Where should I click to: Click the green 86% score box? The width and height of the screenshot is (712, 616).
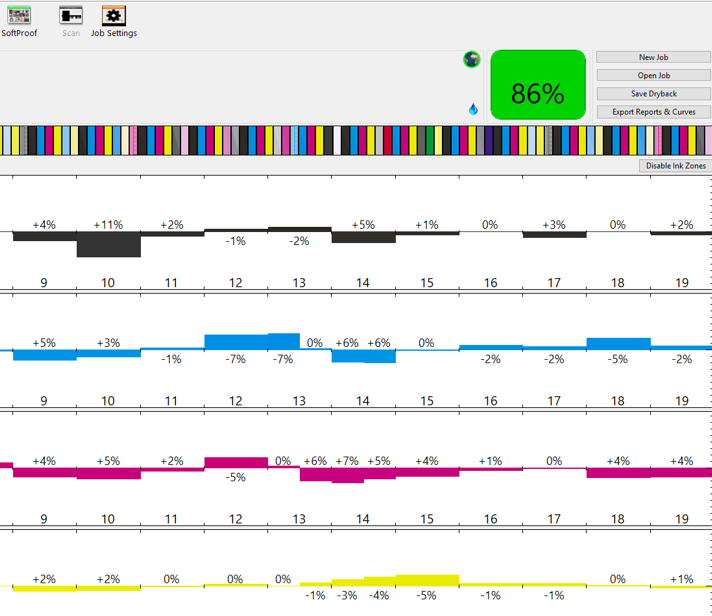click(538, 85)
